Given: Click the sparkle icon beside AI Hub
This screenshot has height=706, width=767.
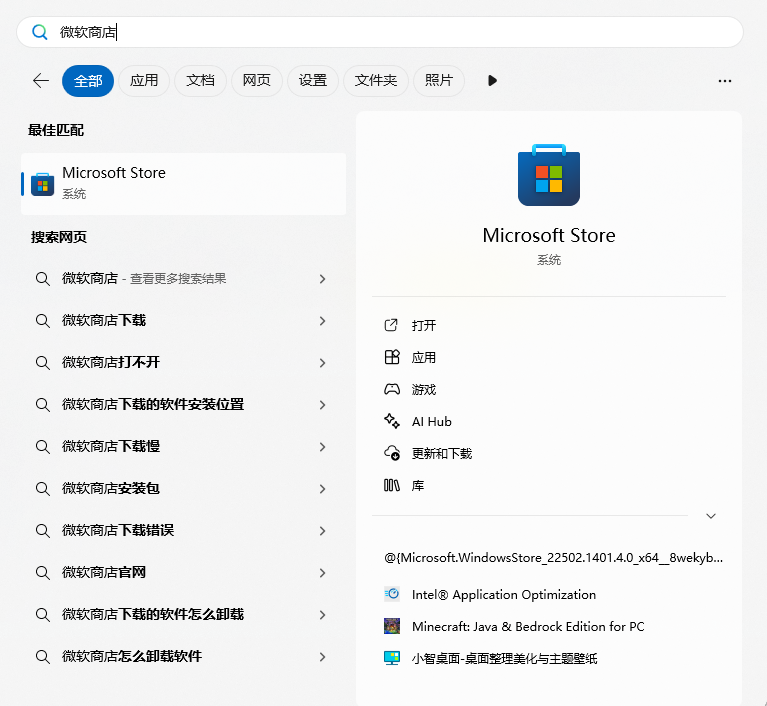Looking at the screenshot, I should pyautogui.click(x=392, y=421).
